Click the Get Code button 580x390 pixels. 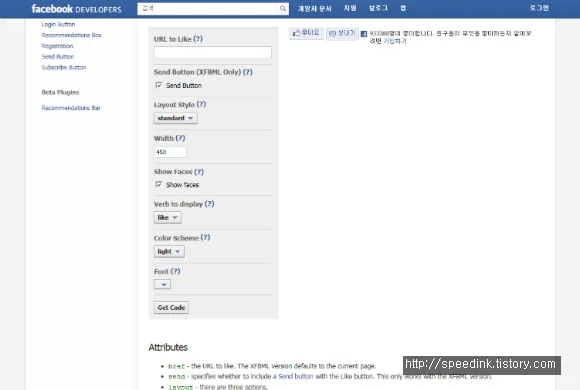[x=171, y=307]
